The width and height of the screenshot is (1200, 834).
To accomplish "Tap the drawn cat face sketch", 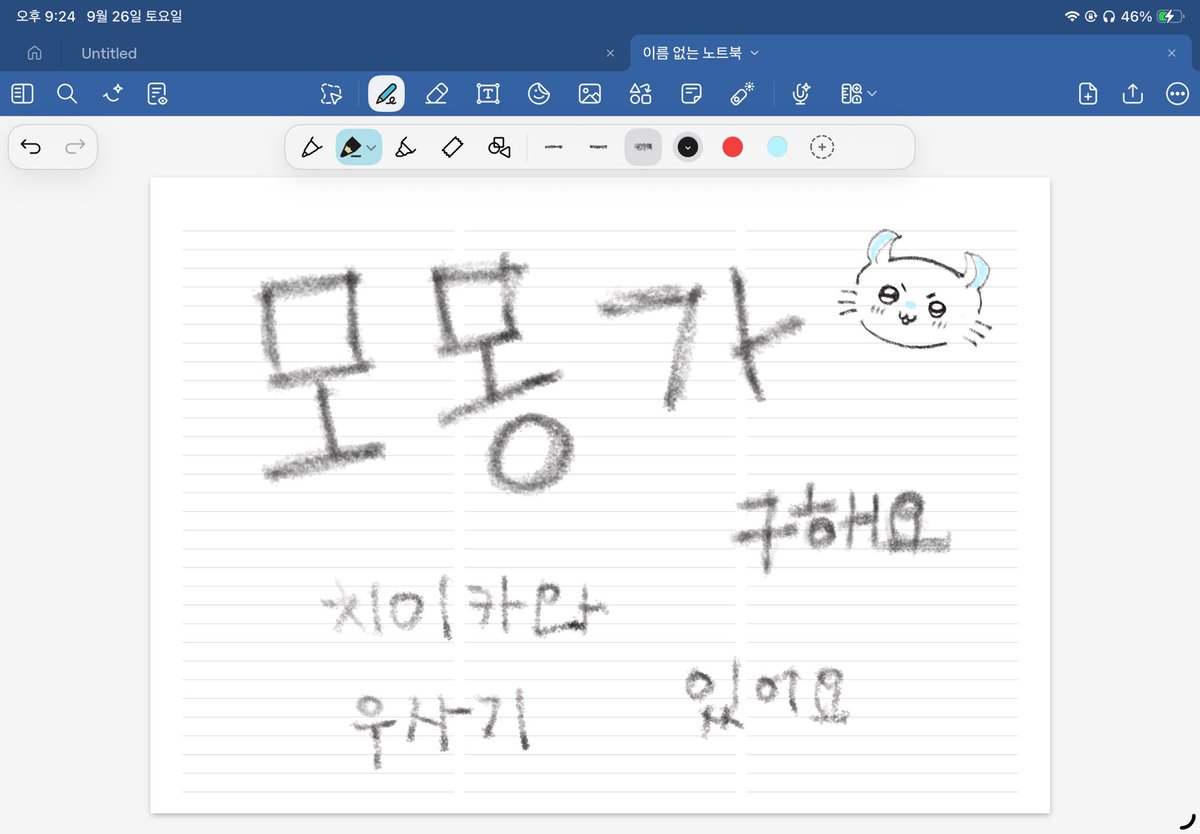I will tap(914, 290).
